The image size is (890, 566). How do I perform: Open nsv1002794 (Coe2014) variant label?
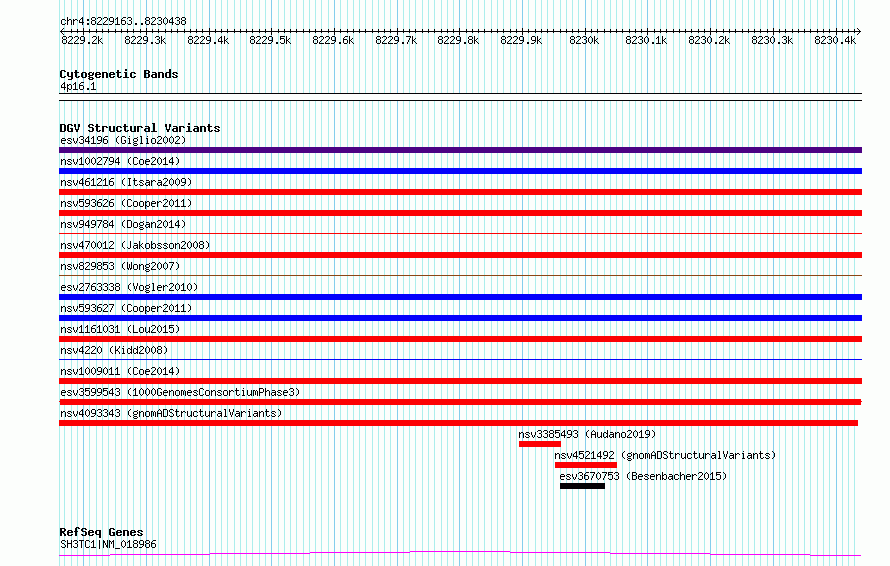pyautogui.click(x=120, y=161)
